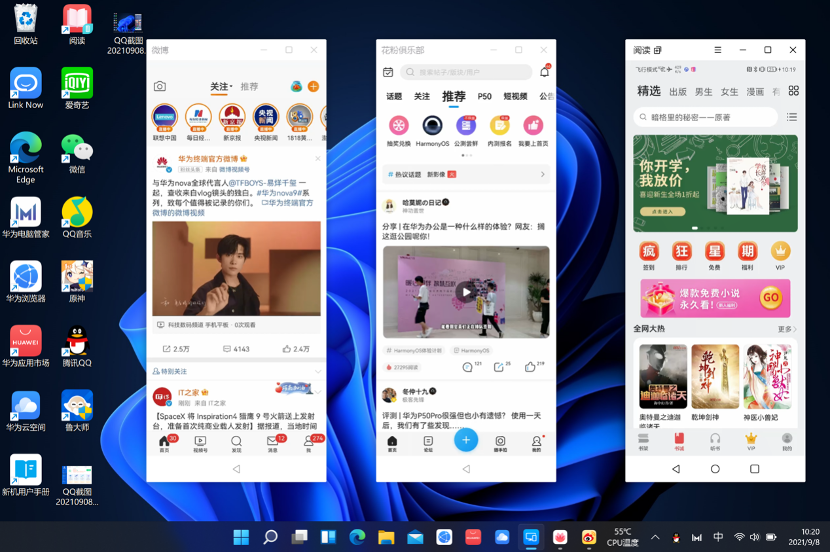Open 公测尝鲜 icon in 花粉俱乐部

(466, 125)
